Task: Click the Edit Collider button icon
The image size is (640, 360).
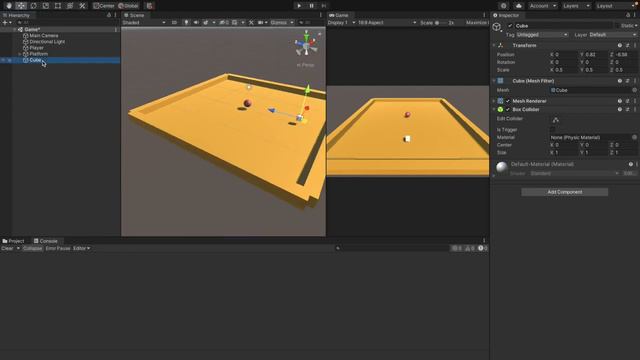Action: (556, 120)
